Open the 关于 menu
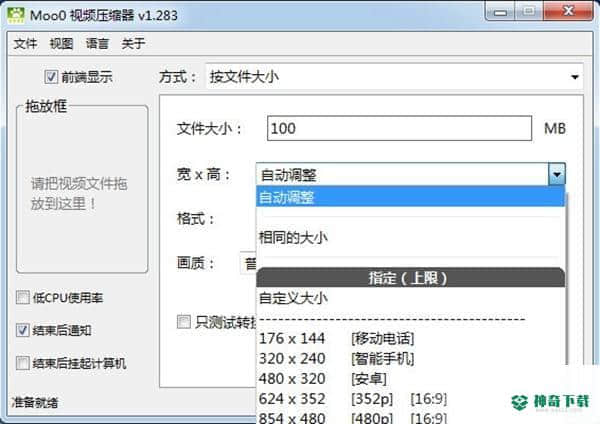600x424 pixels. (133, 43)
